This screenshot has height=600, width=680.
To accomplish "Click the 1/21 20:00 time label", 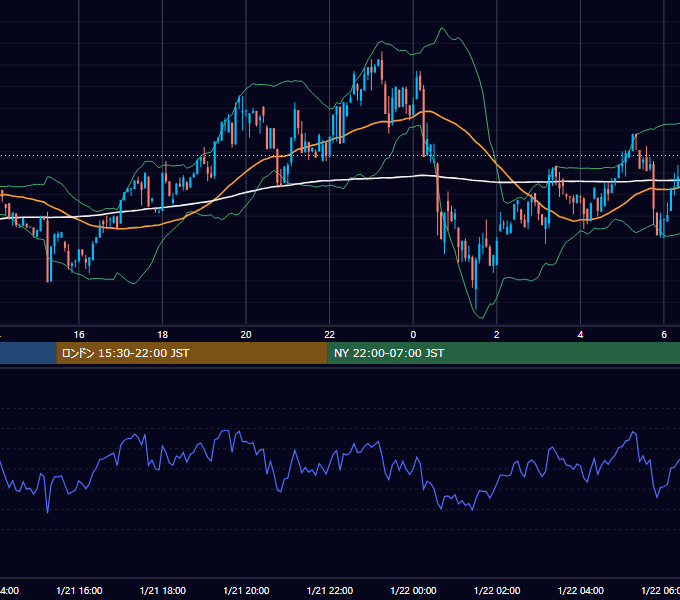I will click(246, 590).
